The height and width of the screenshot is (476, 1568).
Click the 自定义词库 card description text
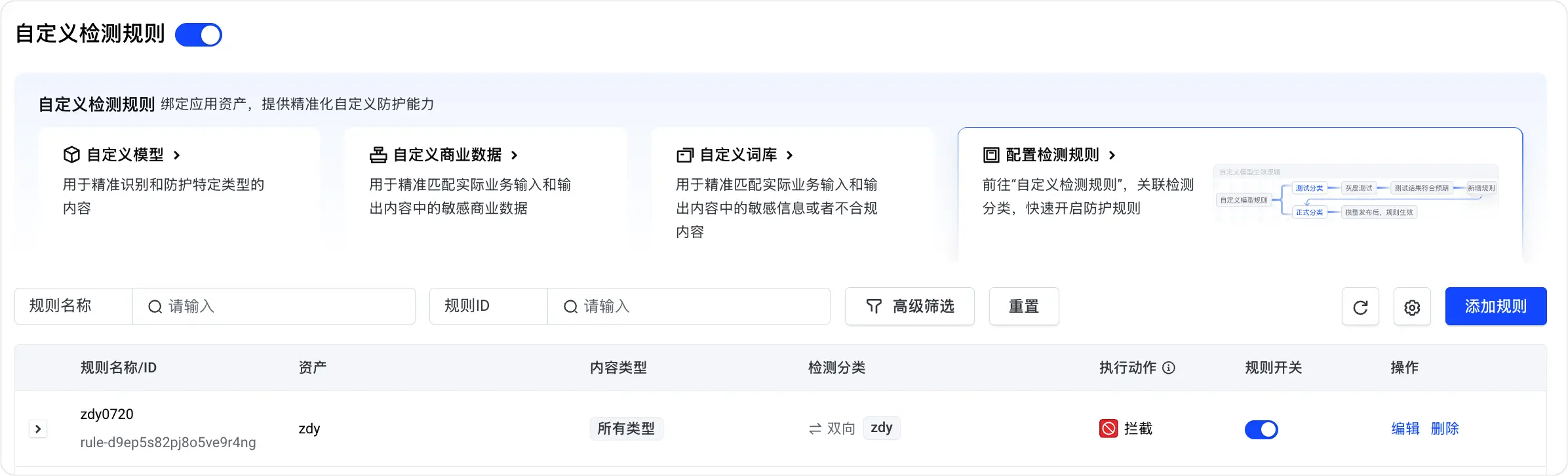tap(777, 208)
